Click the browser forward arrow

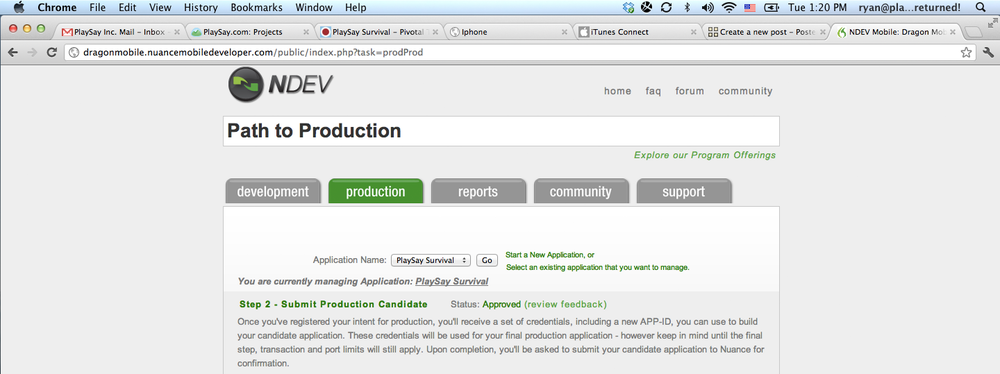coord(32,52)
